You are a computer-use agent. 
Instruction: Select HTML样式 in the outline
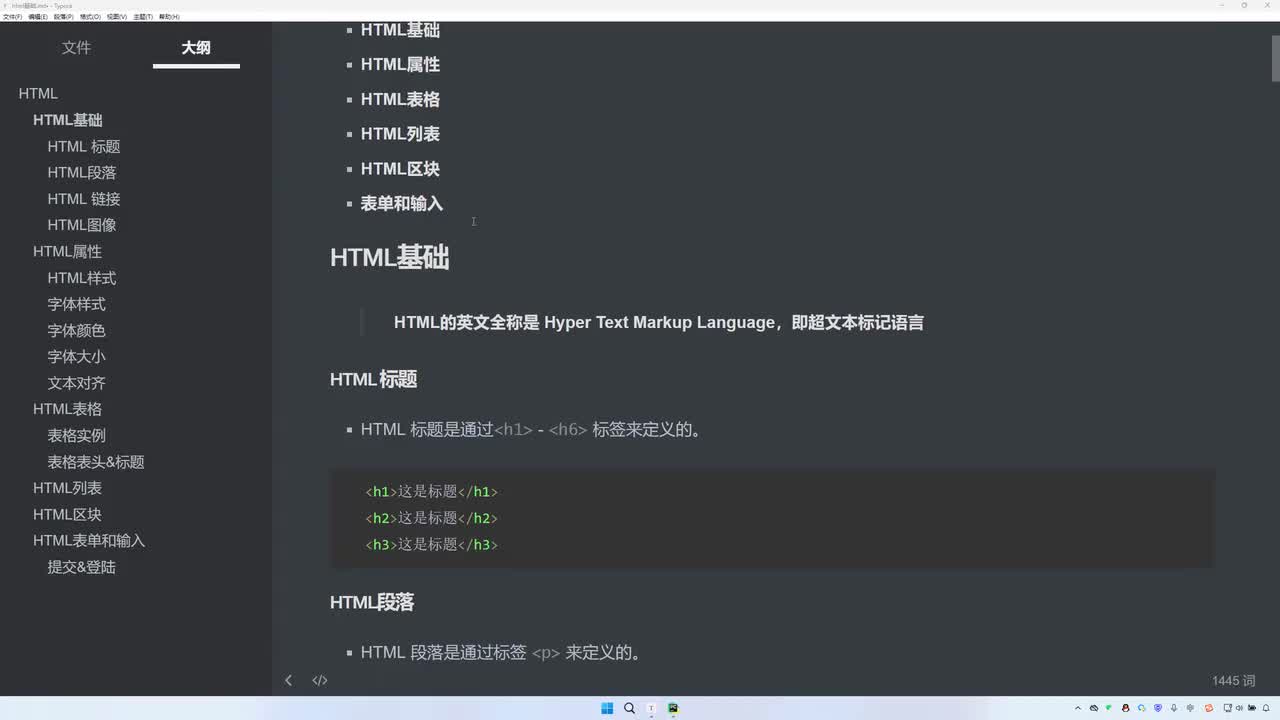tap(82, 278)
